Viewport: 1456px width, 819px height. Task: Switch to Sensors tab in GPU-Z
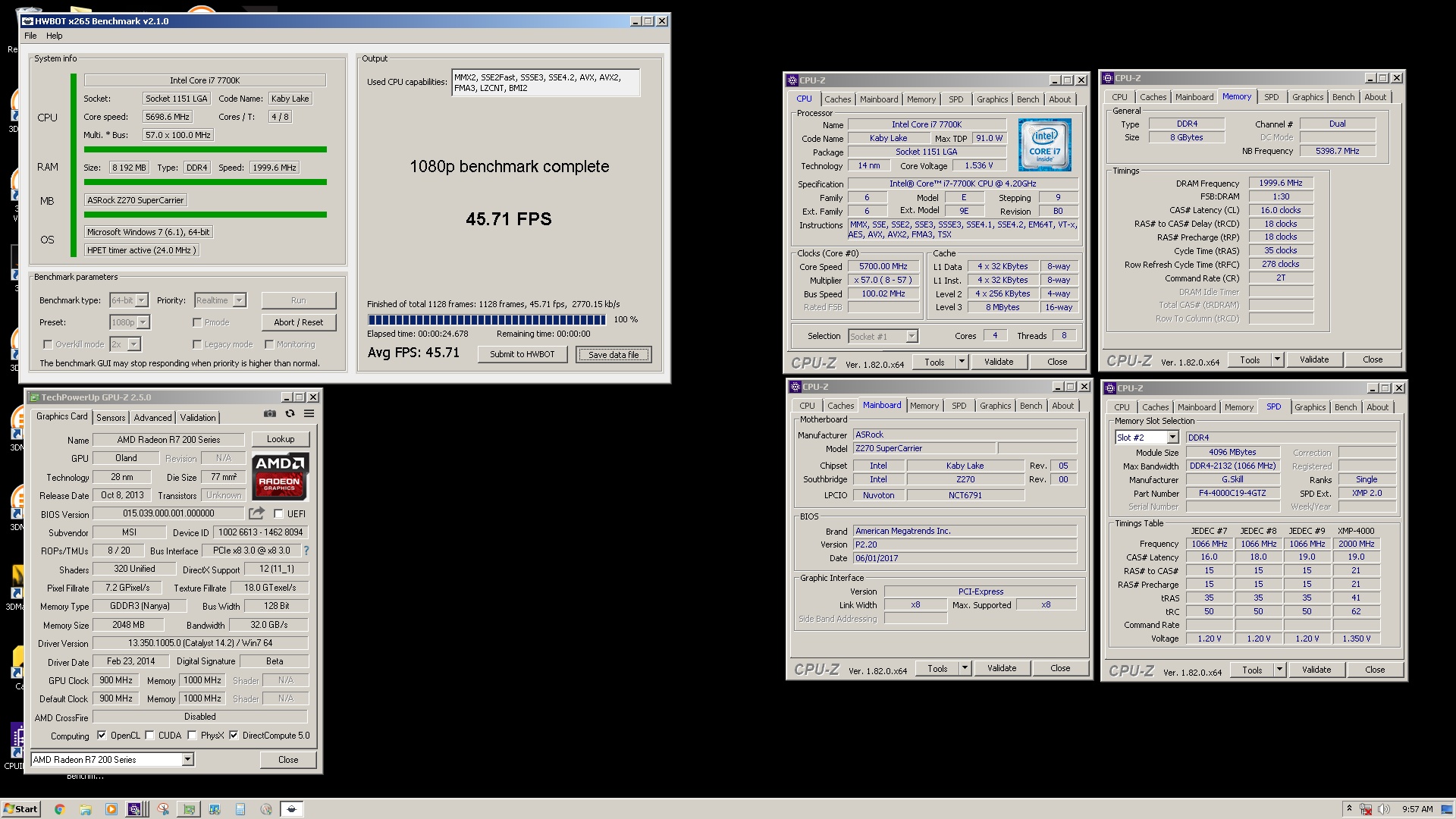(x=111, y=417)
